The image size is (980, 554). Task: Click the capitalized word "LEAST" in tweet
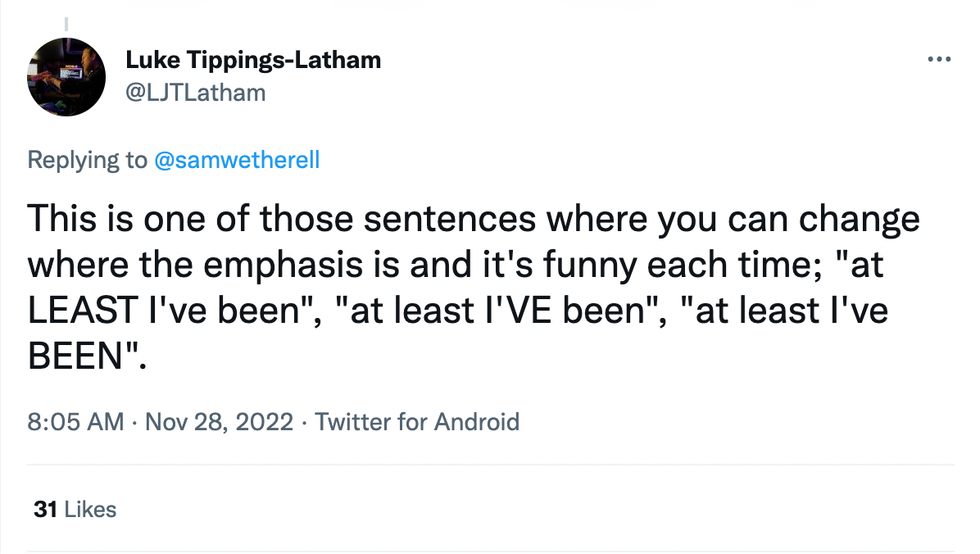click(83, 310)
